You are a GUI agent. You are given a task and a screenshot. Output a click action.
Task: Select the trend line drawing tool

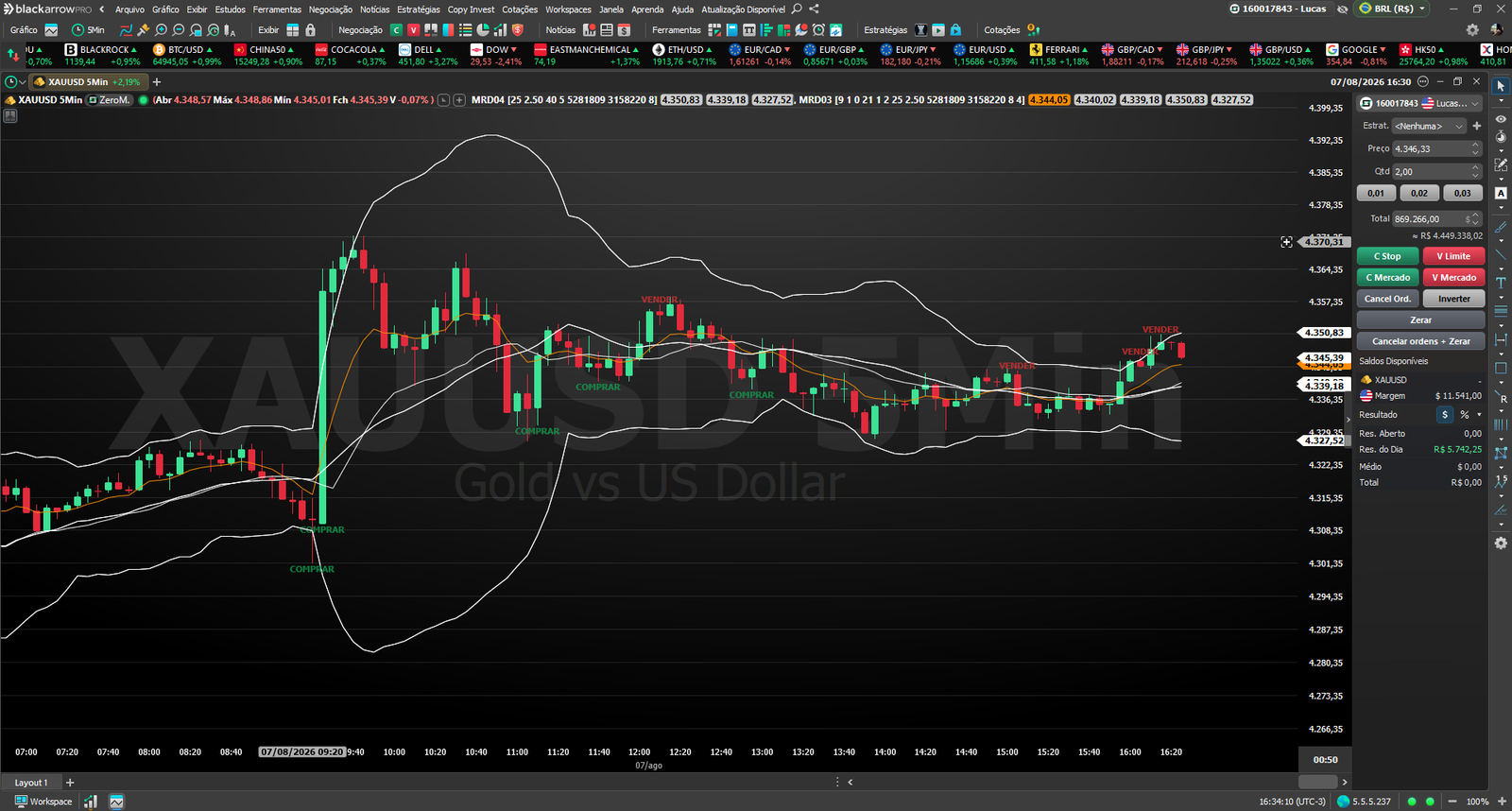coord(1501,254)
